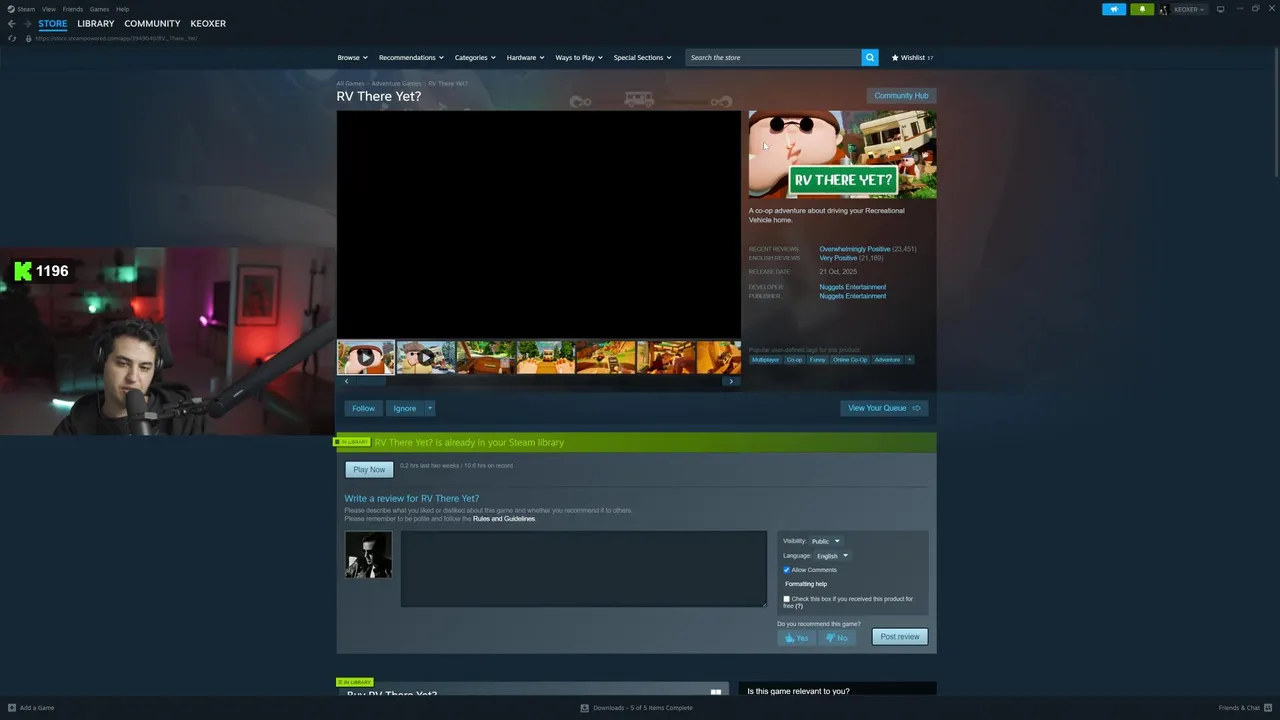Image resolution: width=1280 pixels, height=720 pixels.
Task: Change review Visibility dropdown from Public
Action: point(825,541)
